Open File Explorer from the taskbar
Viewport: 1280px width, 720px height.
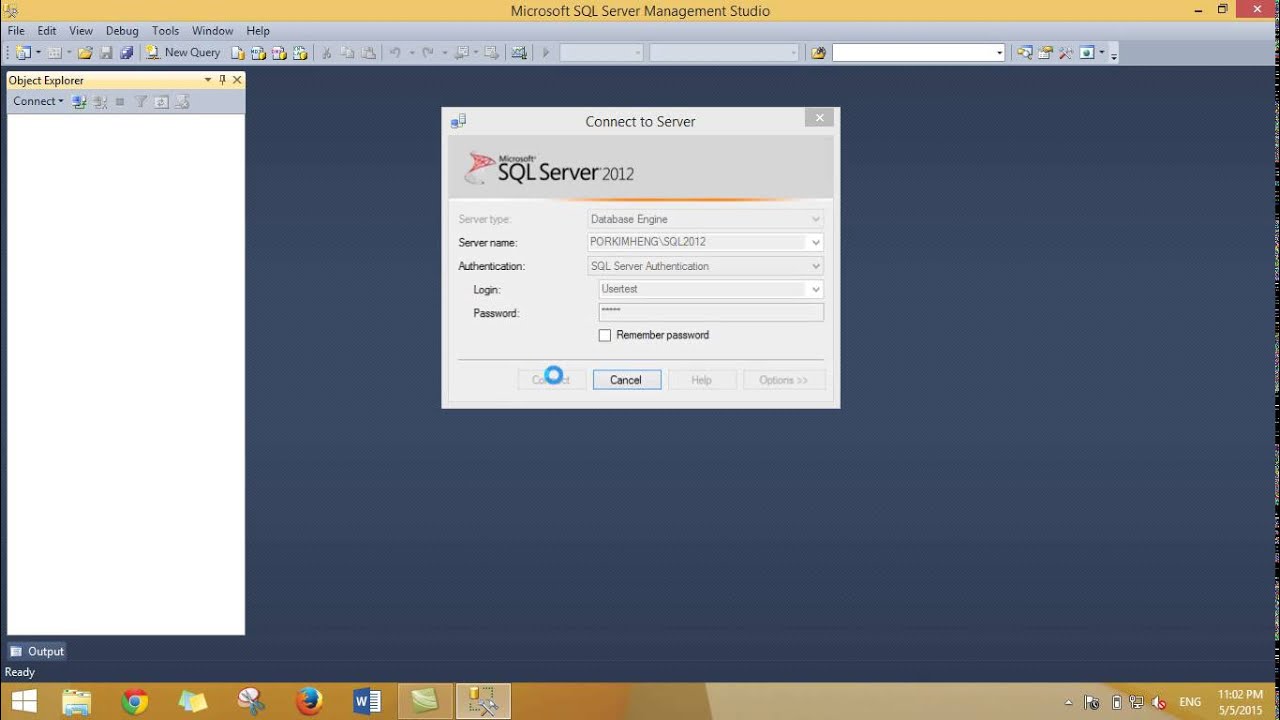[x=77, y=701]
